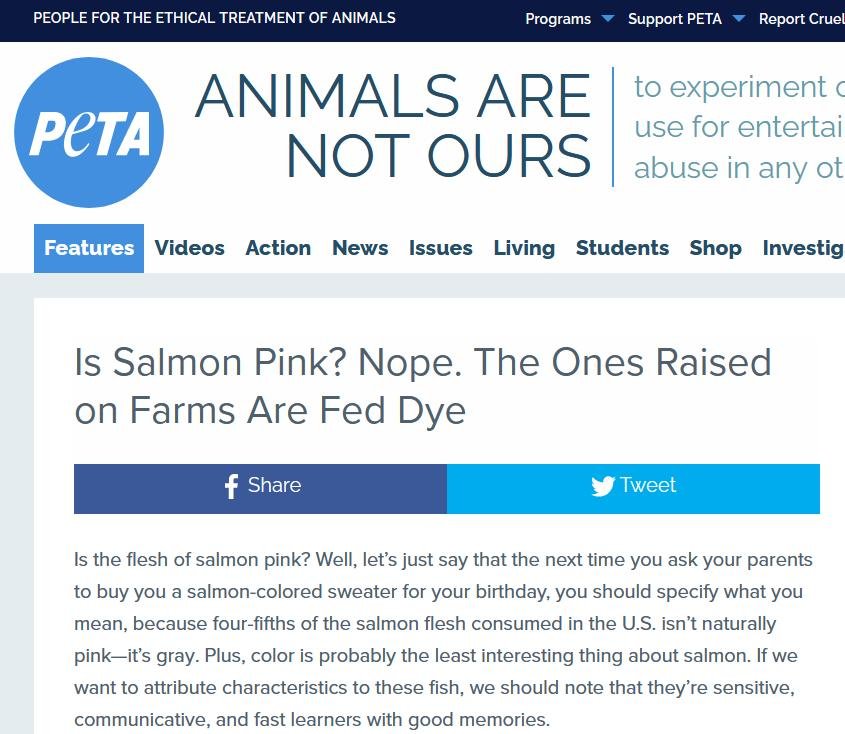
Task: Open the Support PETA dropdown
Action: pyautogui.click(x=674, y=18)
